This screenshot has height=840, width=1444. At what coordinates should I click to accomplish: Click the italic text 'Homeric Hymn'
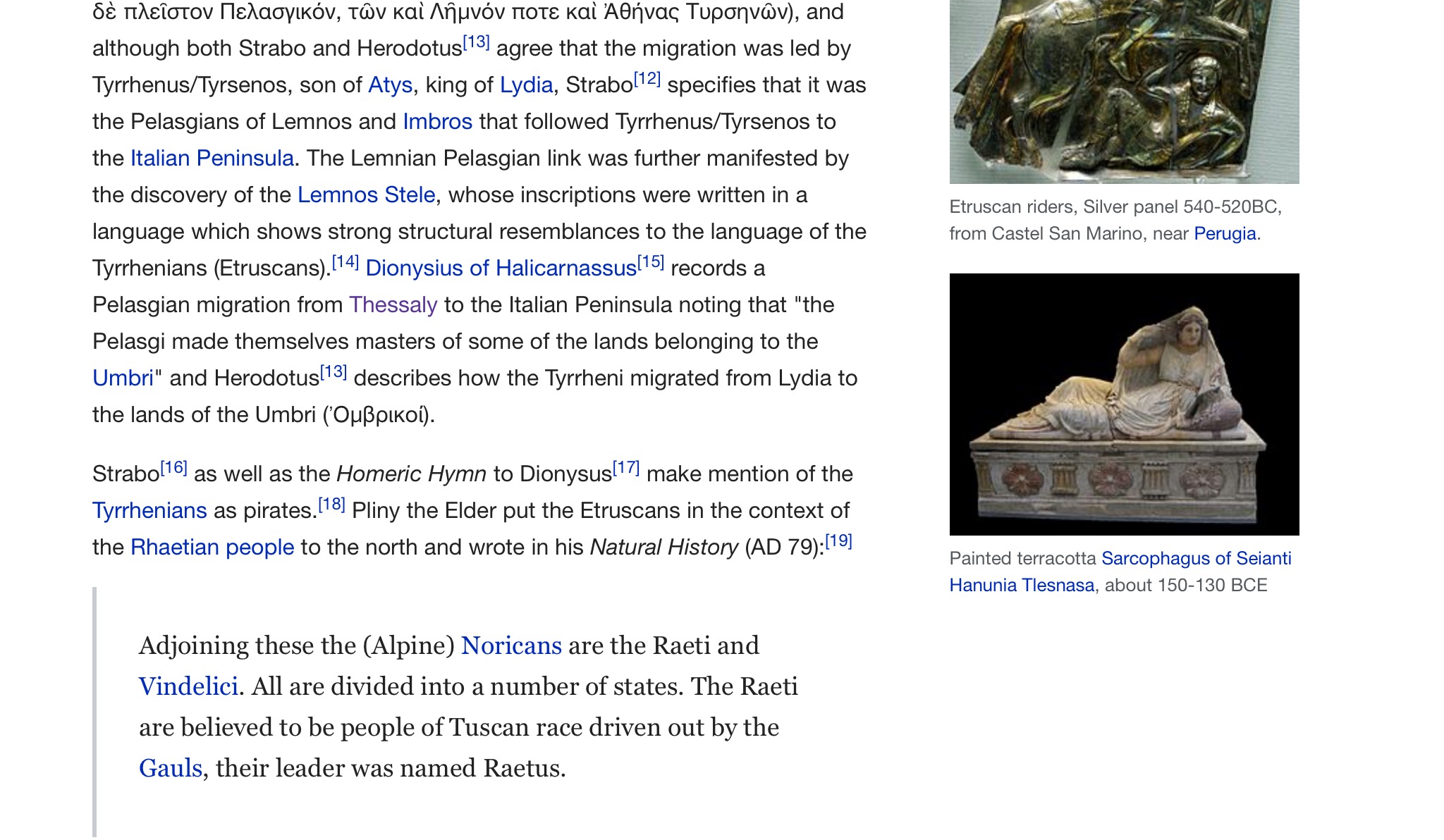point(412,474)
